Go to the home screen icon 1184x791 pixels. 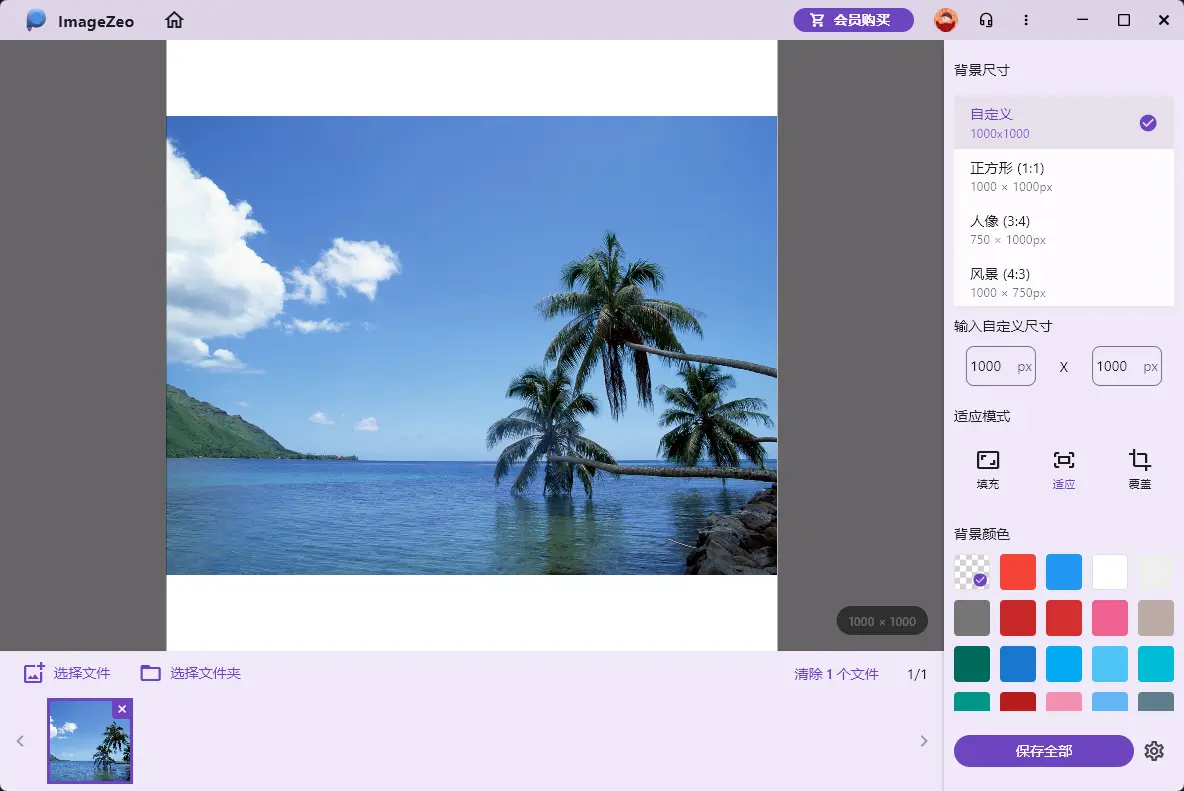click(174, 20)
